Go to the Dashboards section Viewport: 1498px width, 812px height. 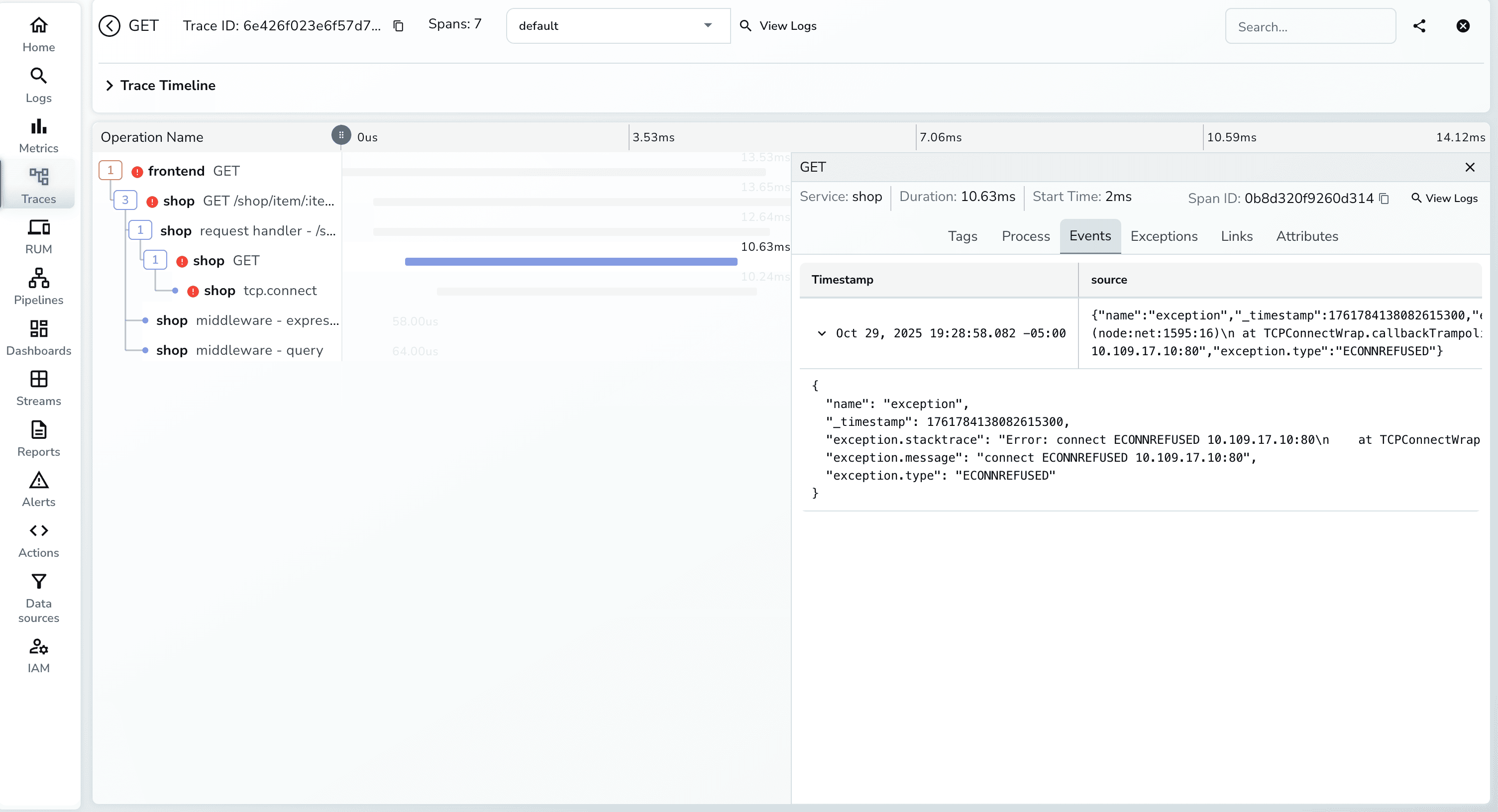coord(38,337)
